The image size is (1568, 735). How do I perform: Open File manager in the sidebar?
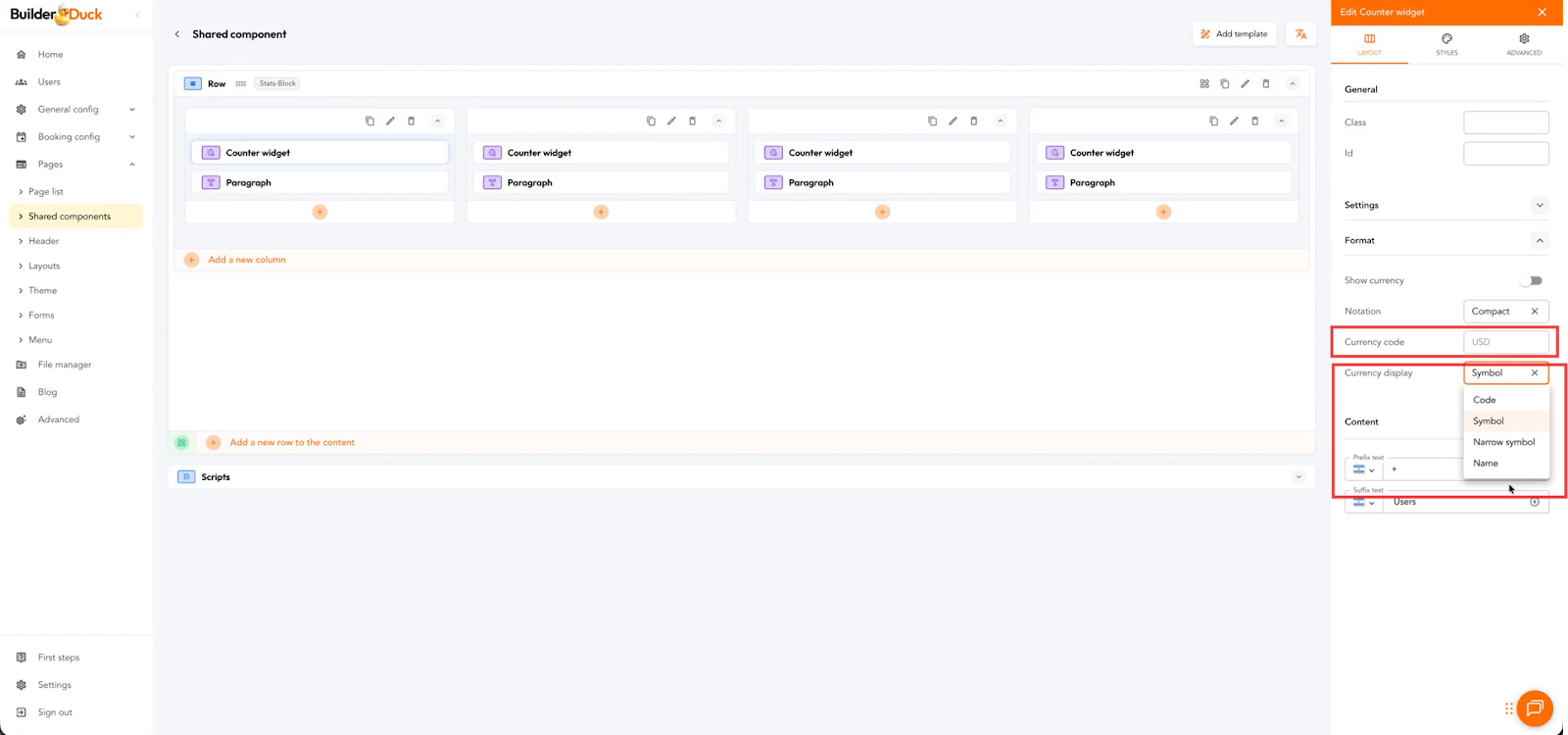point(65,365)
